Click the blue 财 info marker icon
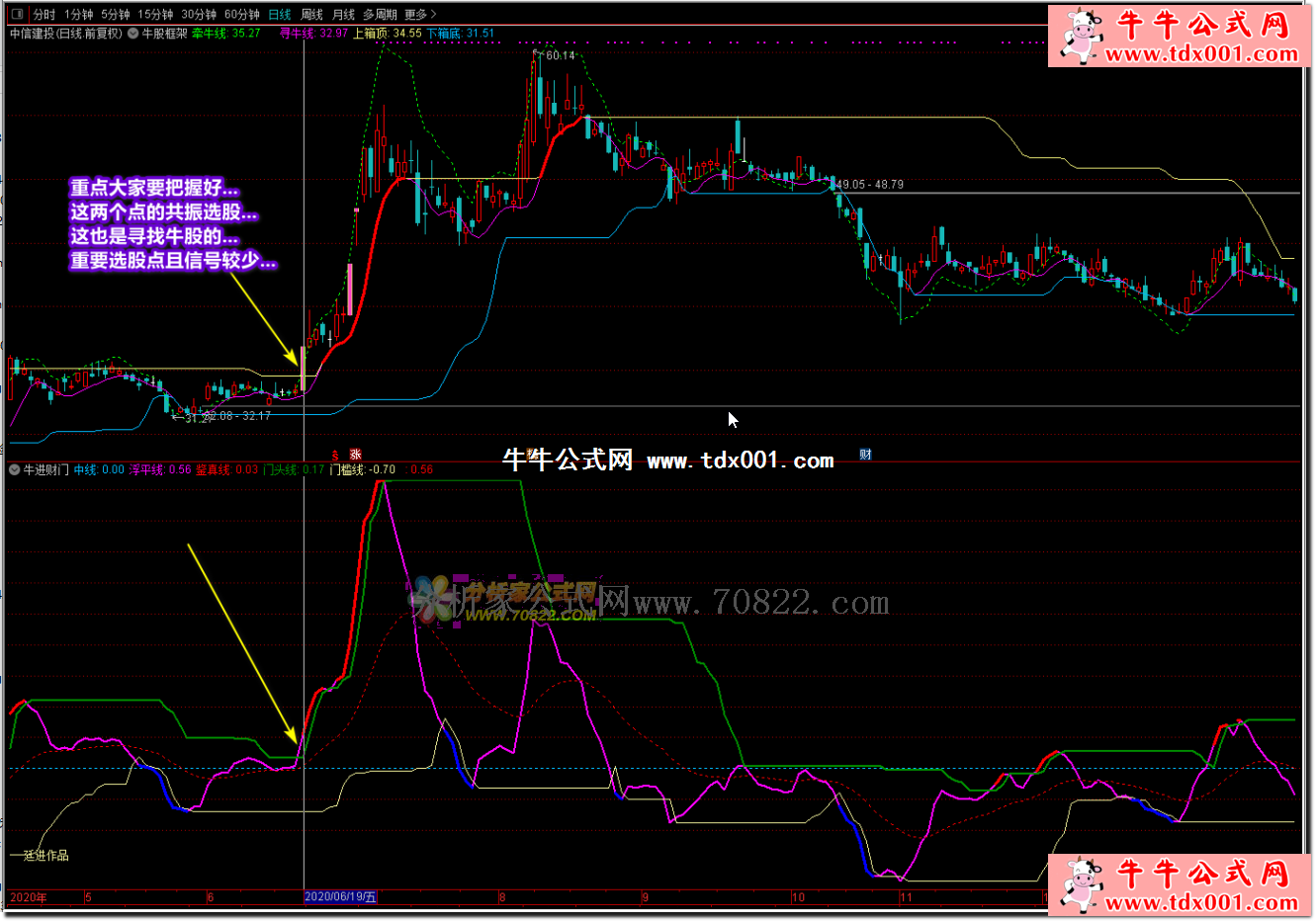The height and width of the screenshot is (921, 1316). pyautogui.click(x=865, y=455)
